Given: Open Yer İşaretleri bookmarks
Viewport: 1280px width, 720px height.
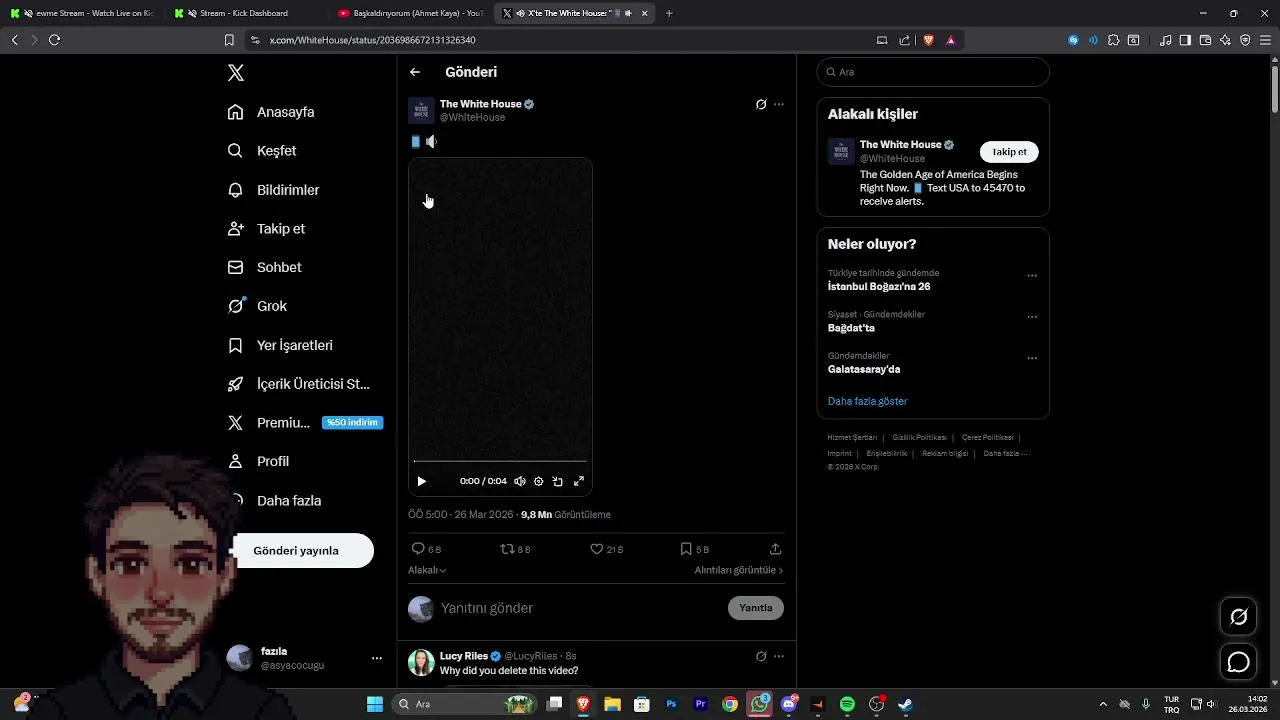Looking at the screenshot, I should tap(280, 345).
